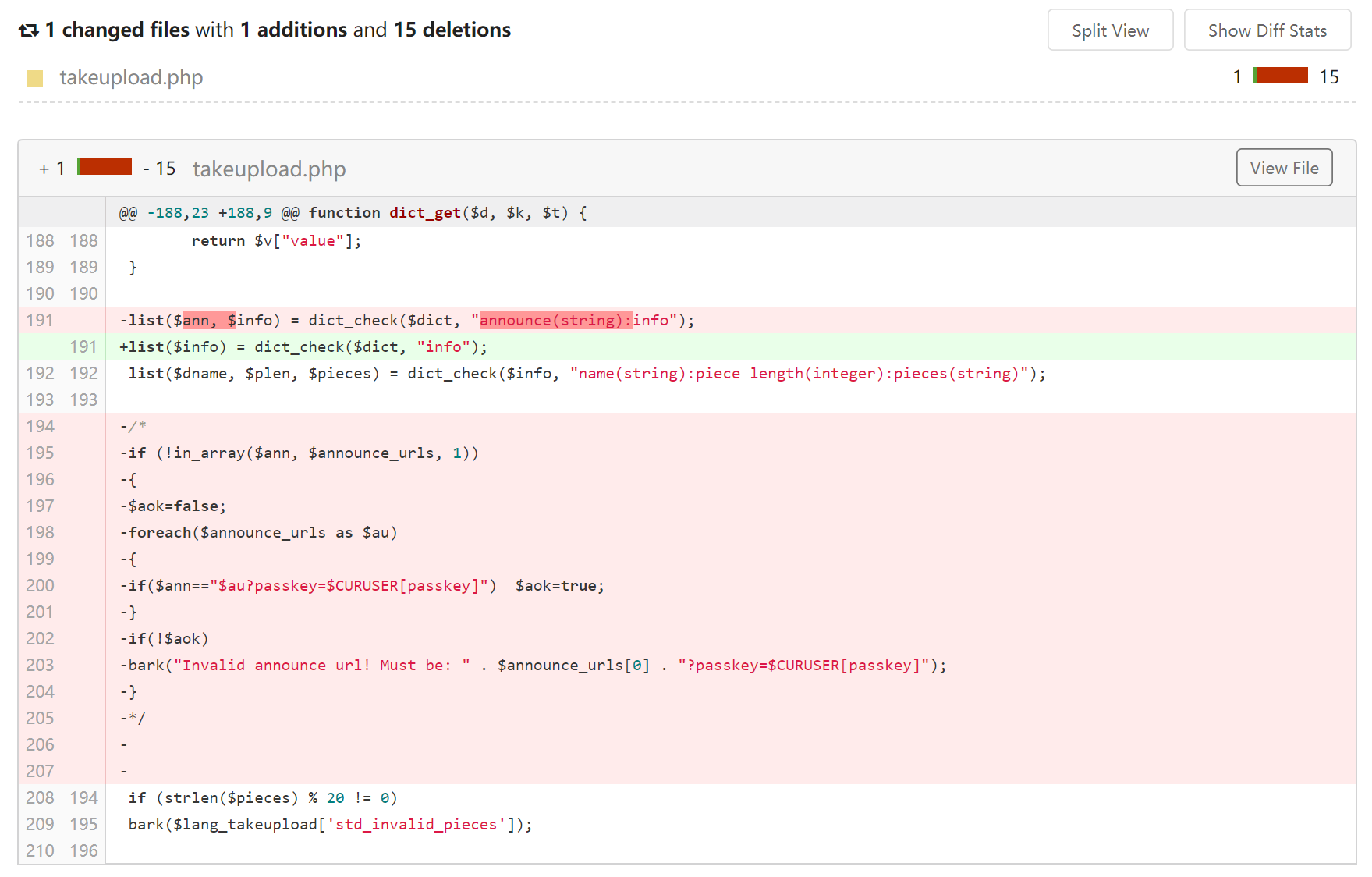1372x877 pixels.
Task: Click the yellow modified-file icon
Action: (34, 78)
